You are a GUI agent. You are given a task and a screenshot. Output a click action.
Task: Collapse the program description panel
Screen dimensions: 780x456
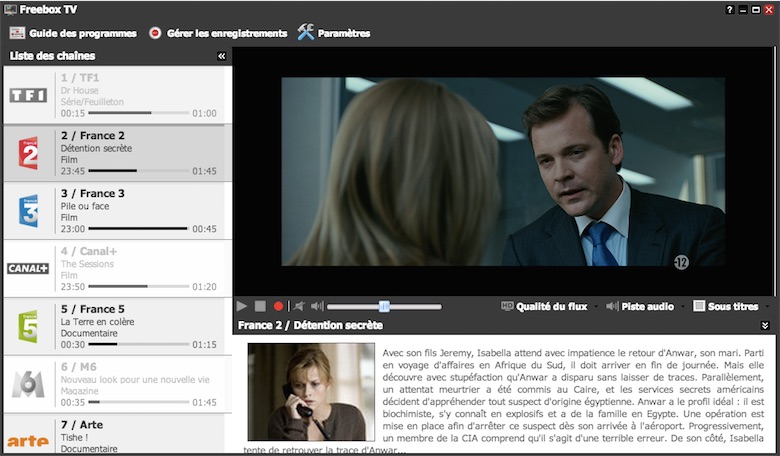765,325
